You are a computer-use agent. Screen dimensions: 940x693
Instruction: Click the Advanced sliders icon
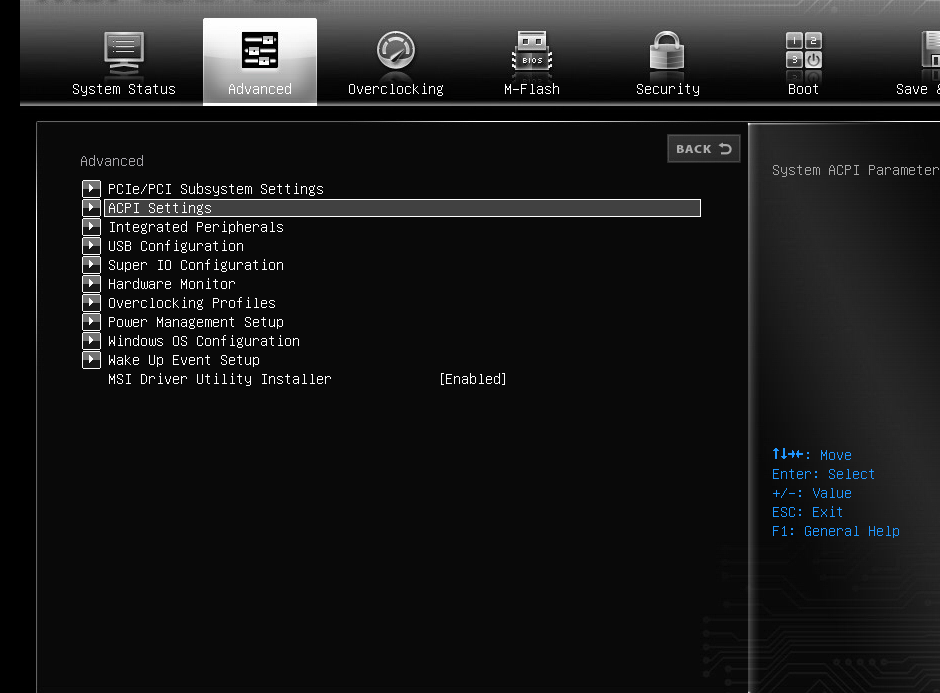pyautogui.click(x=260, y=50)
